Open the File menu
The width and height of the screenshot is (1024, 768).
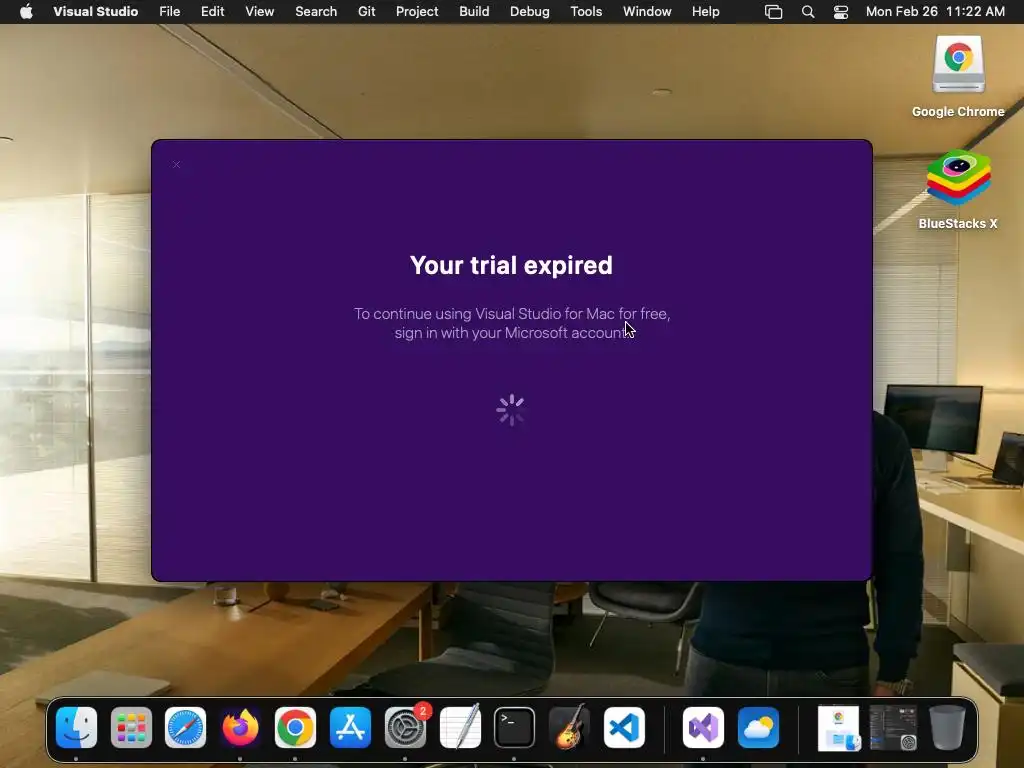click(x=170, y=11)
